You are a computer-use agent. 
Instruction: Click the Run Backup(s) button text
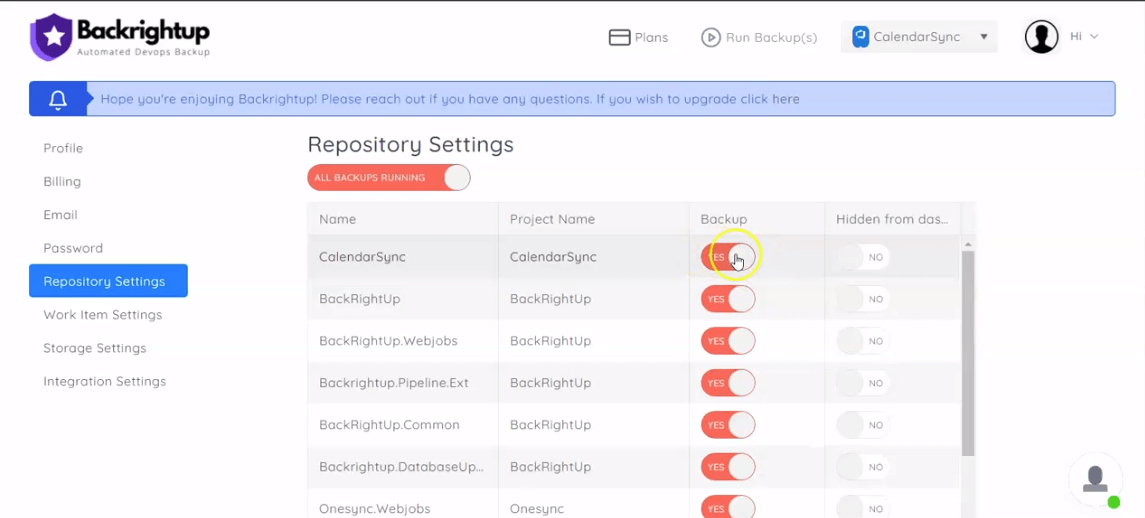click(771, 37)
